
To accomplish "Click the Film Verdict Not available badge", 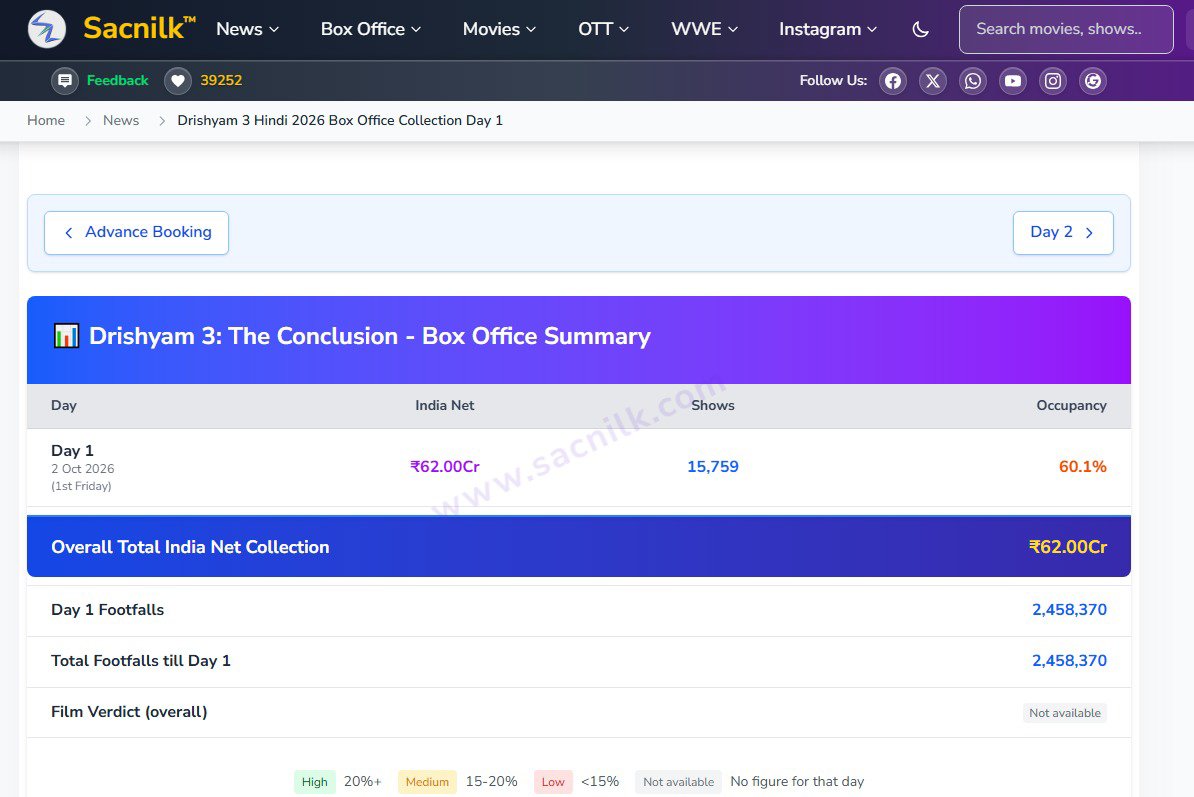I will point(1065,713).
